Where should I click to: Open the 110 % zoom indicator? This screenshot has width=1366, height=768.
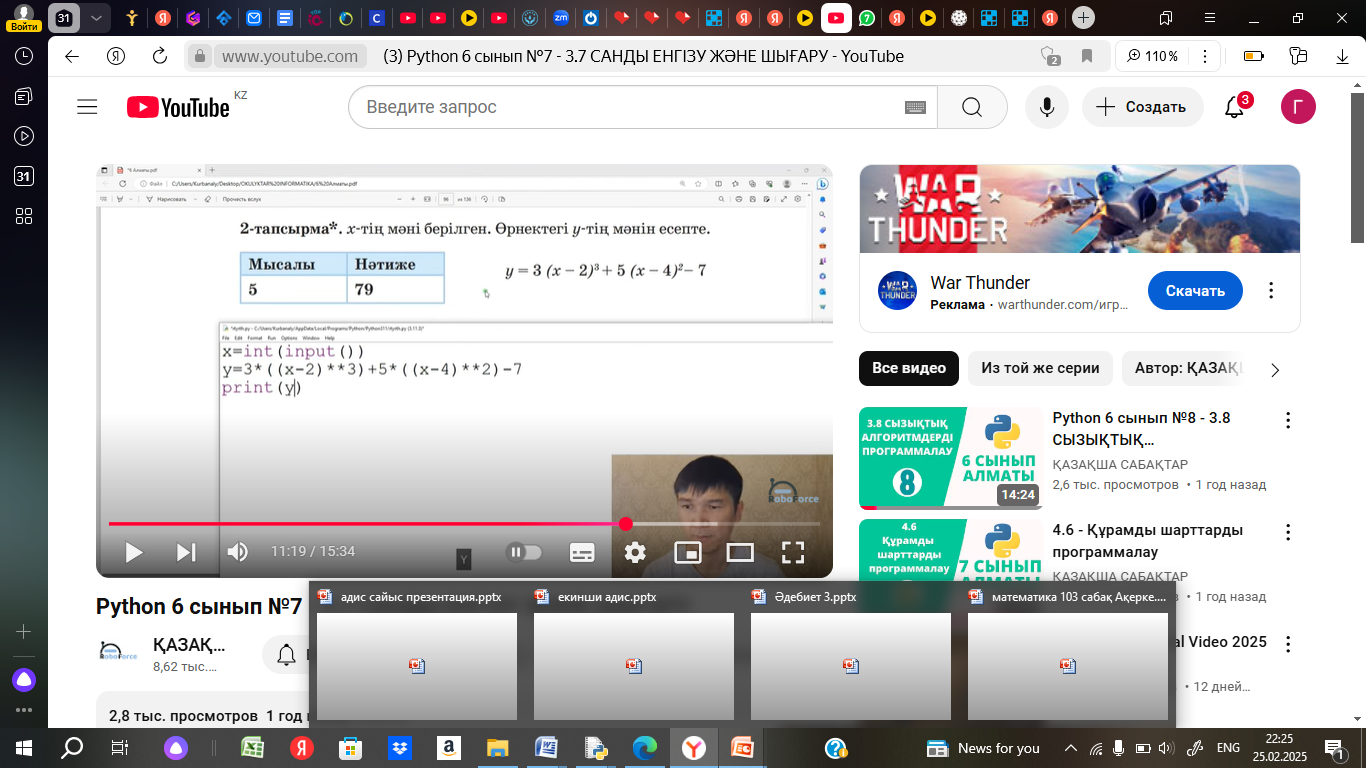1152,56
